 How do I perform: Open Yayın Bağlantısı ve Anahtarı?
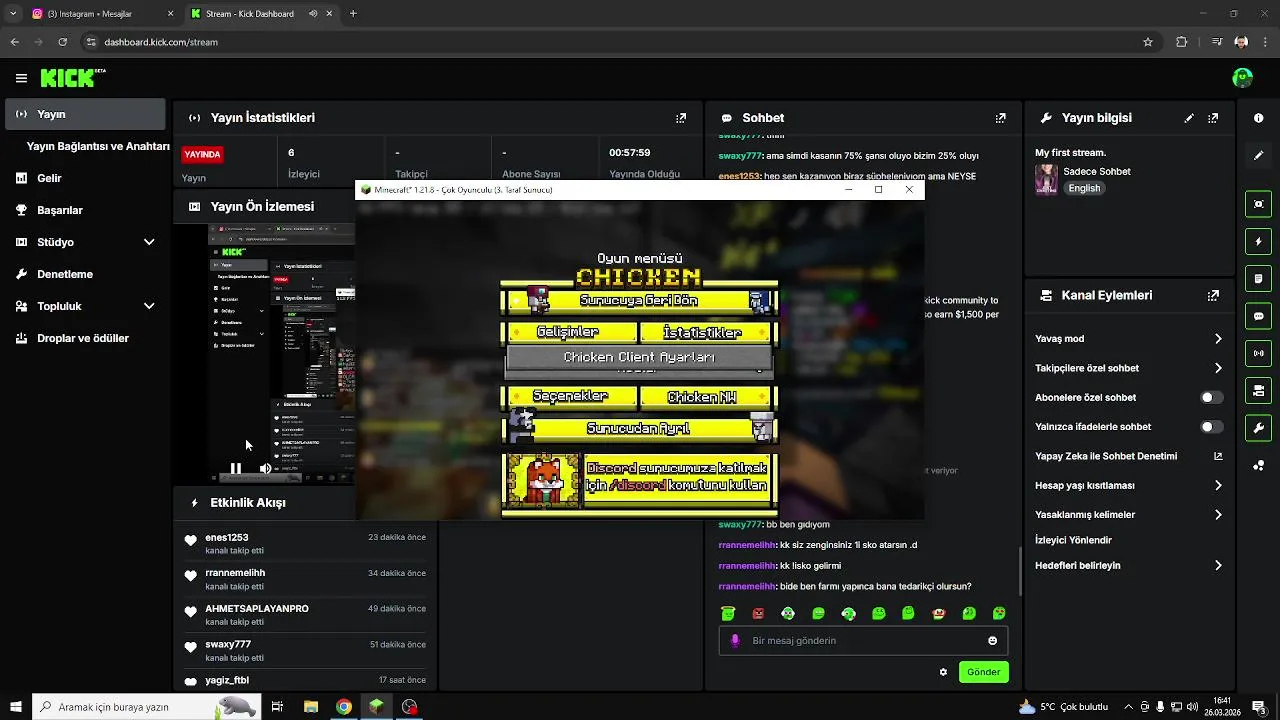click(98, 146)
